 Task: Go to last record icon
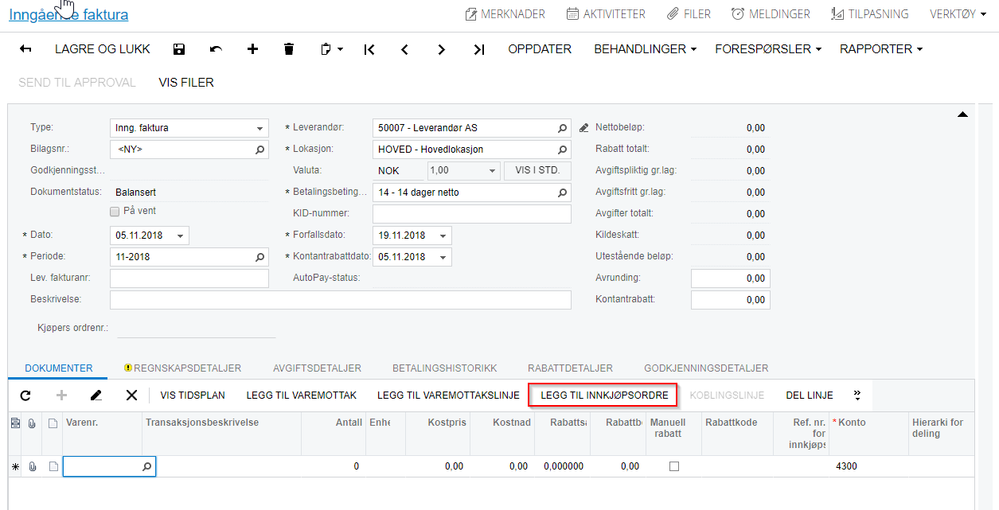[x=479, y=49]
